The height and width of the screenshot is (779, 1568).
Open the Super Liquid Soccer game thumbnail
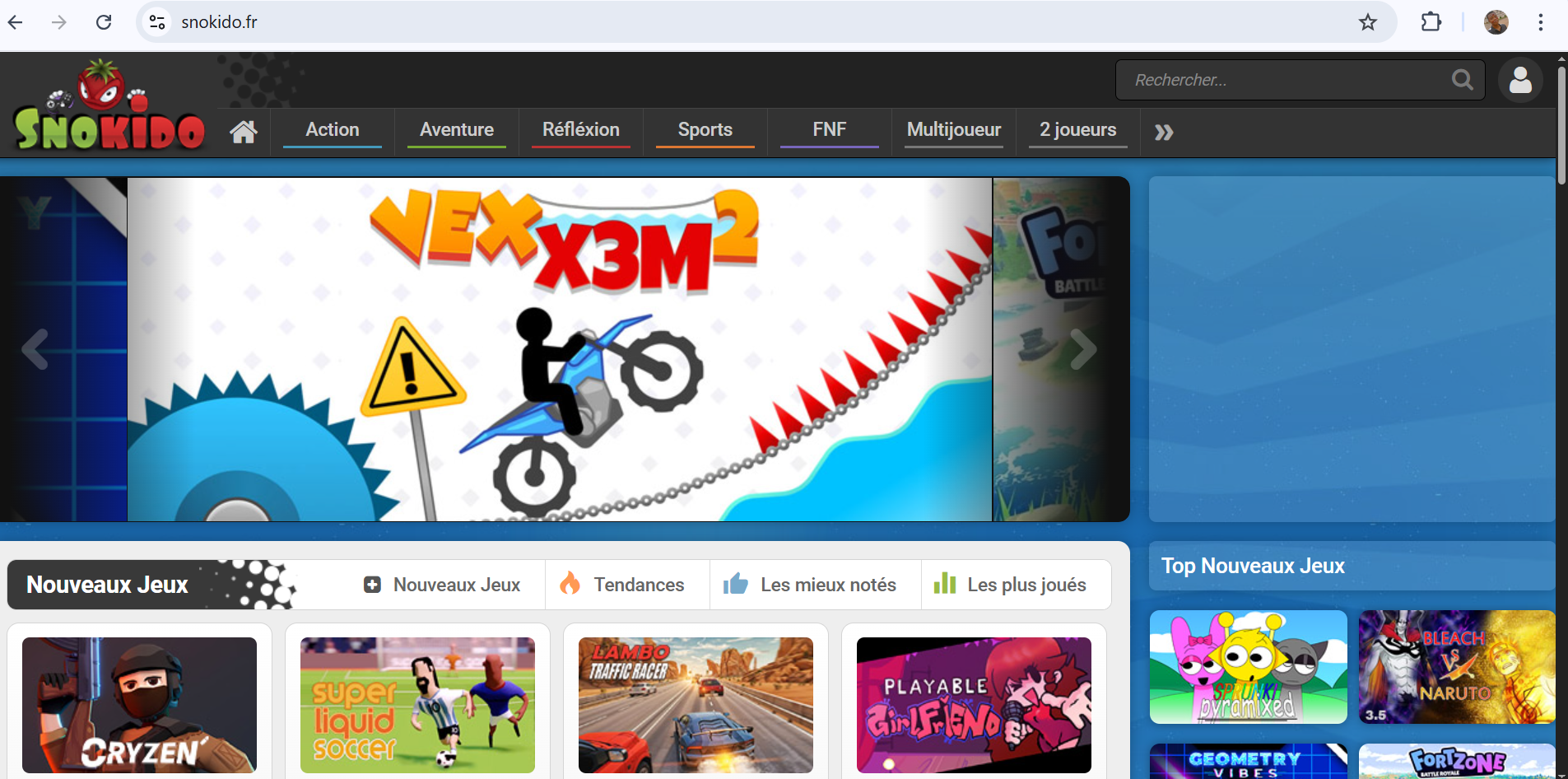click(417, 705)
